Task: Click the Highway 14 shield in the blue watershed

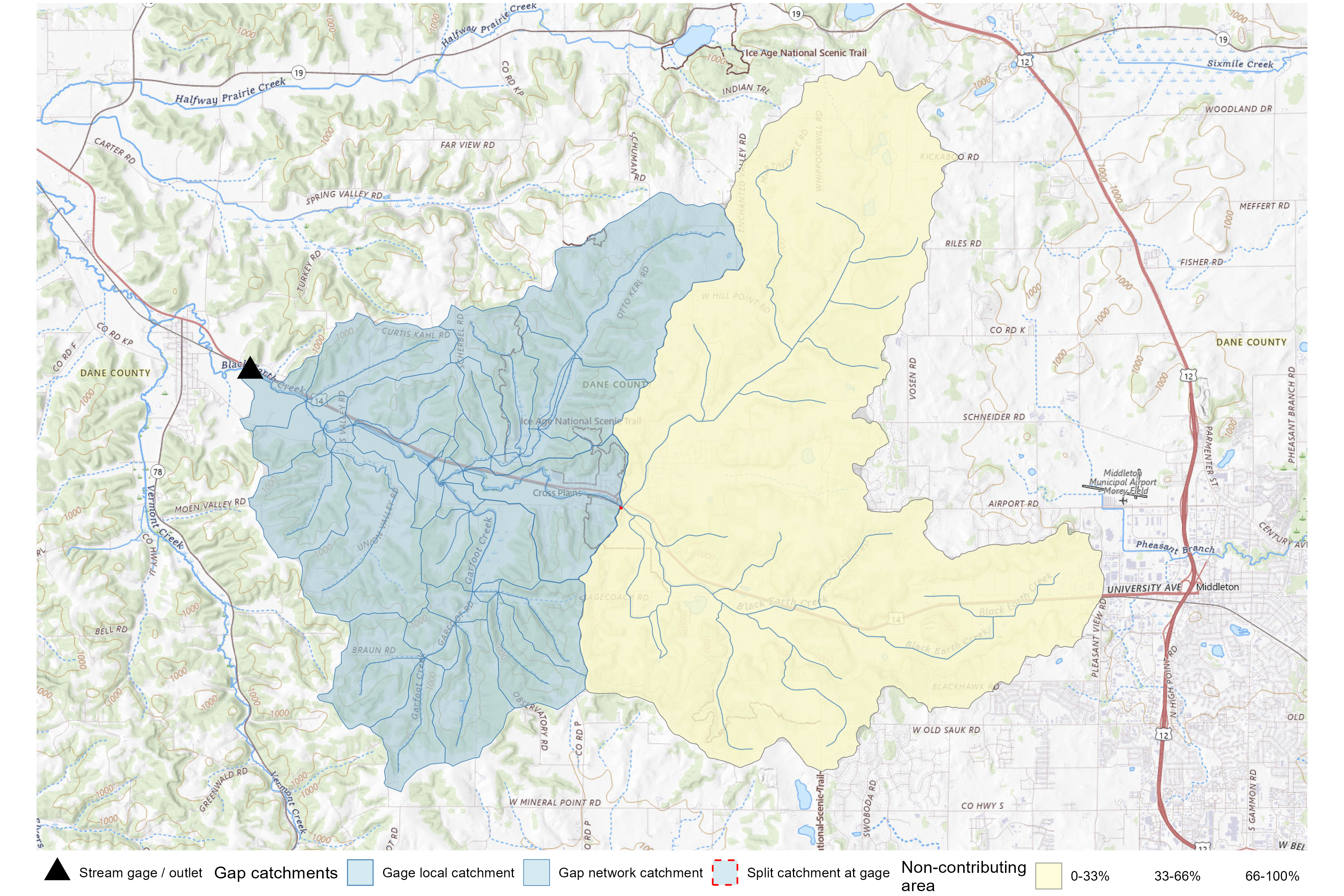Action: pyautogui.click(x=320, y=401)
